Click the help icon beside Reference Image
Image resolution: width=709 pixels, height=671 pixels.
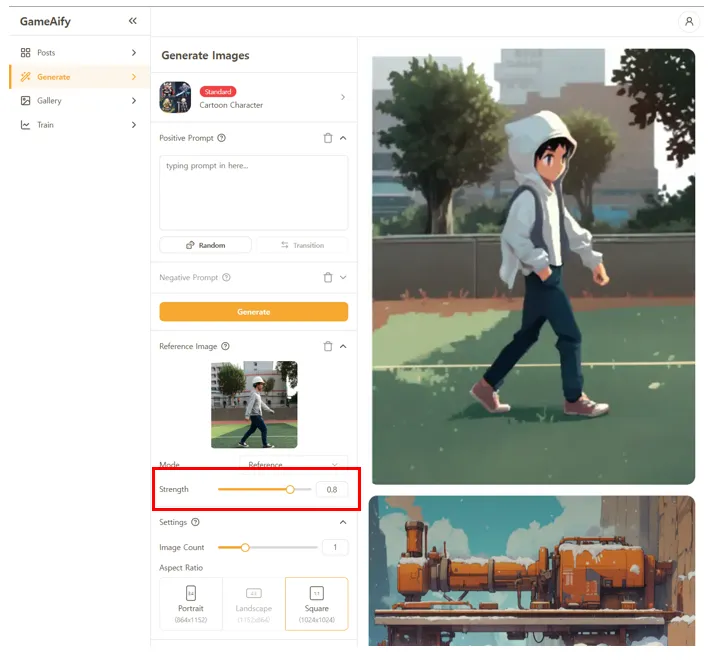(x=225, y=346)
